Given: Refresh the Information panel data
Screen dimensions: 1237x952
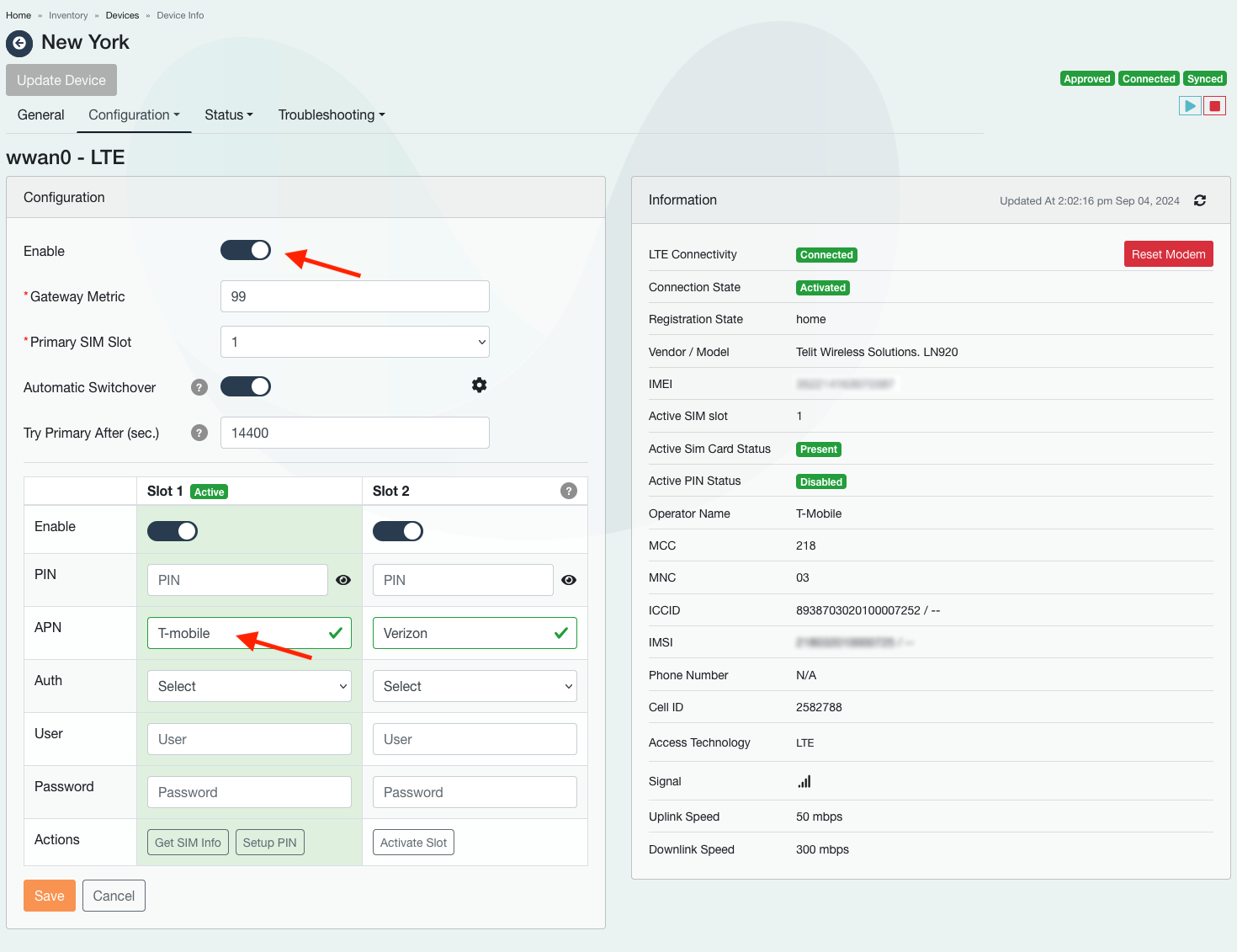Looking at the screenshot, I should (x=1200, y=200).
